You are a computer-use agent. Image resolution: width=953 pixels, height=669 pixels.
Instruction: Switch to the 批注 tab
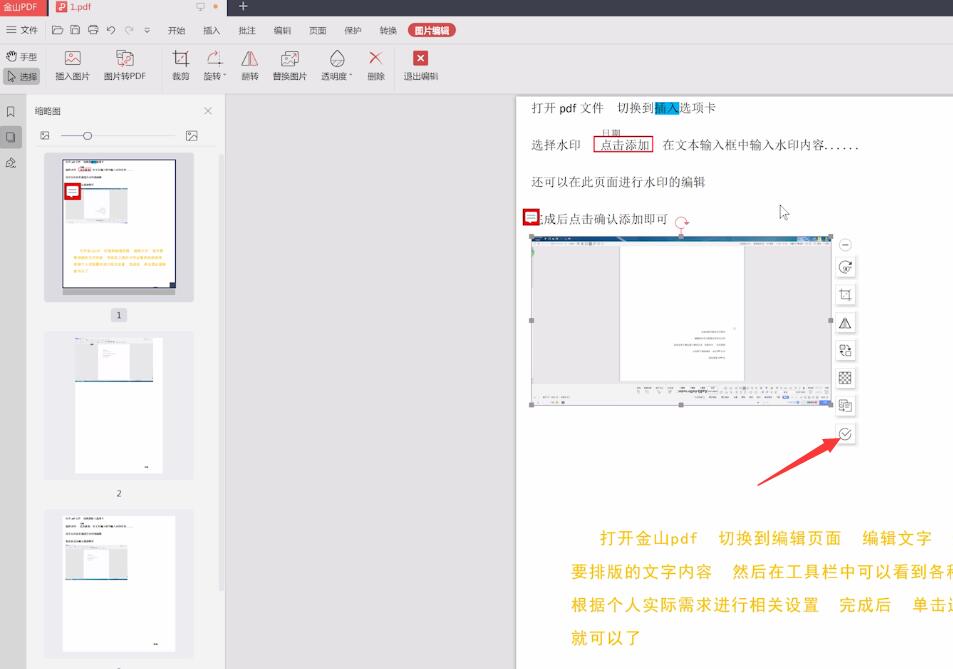[247, 30]
